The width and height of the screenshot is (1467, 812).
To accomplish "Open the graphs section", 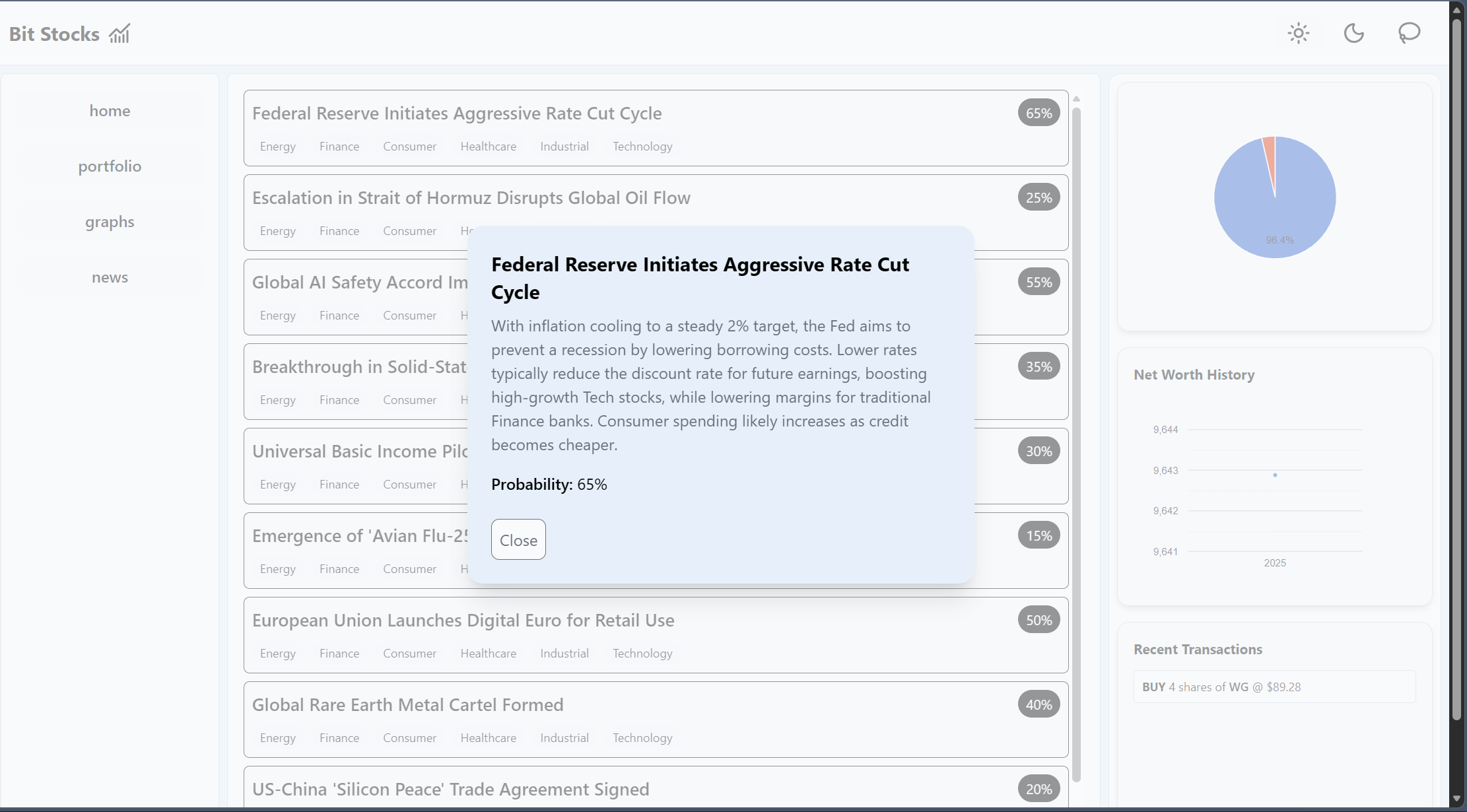I will (x=110, y=222).
